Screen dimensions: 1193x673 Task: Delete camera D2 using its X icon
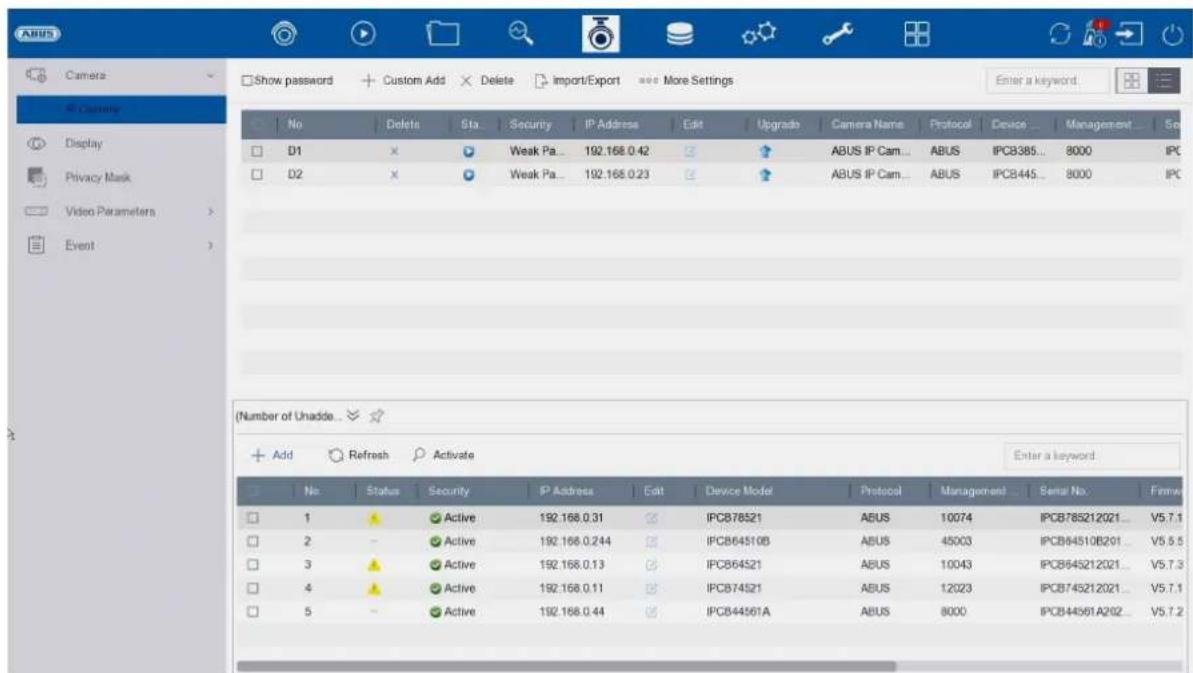(x=394, y=175)
